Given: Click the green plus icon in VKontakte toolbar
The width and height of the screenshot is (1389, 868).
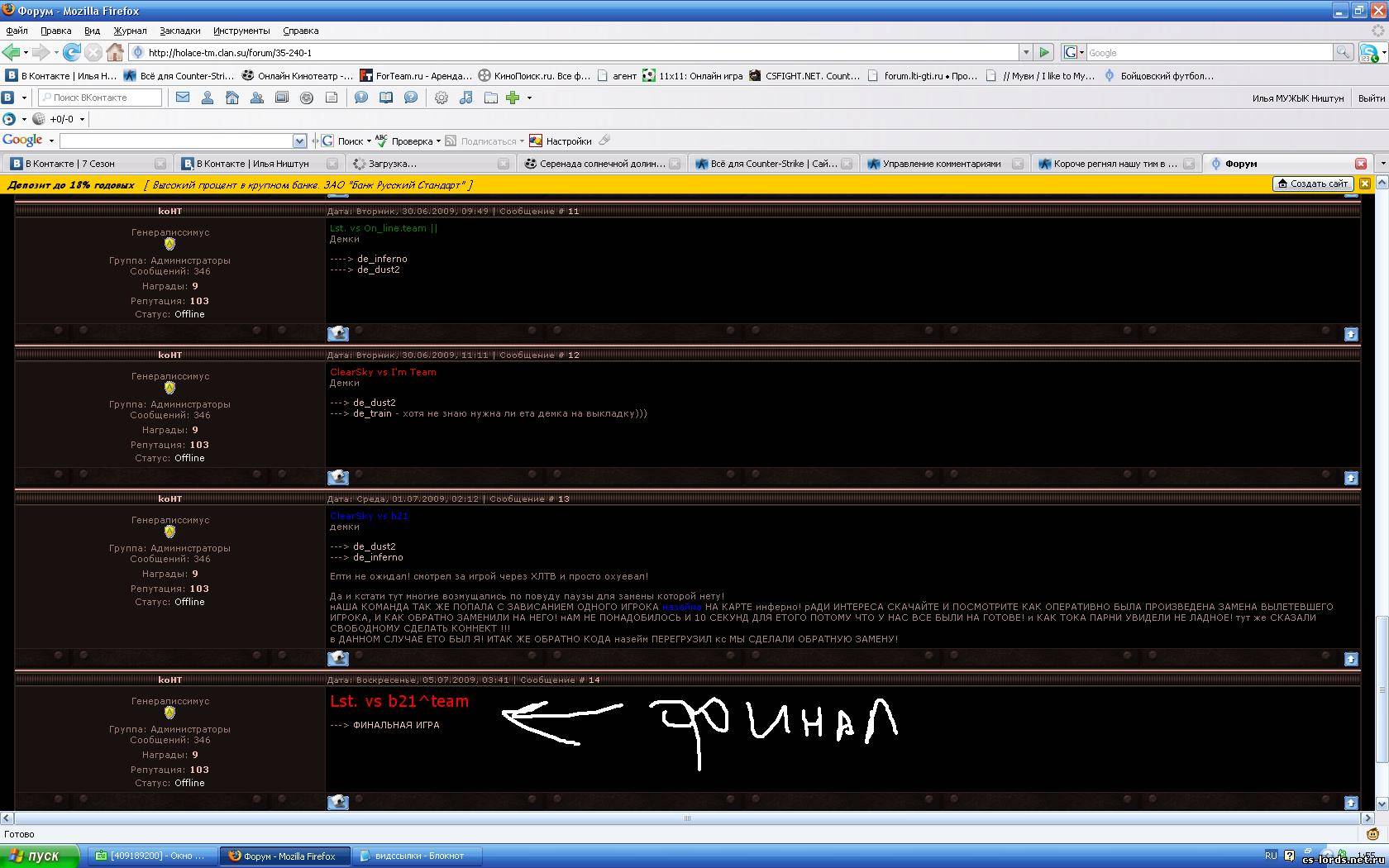Looking at the screenshot, I should 513,98.
